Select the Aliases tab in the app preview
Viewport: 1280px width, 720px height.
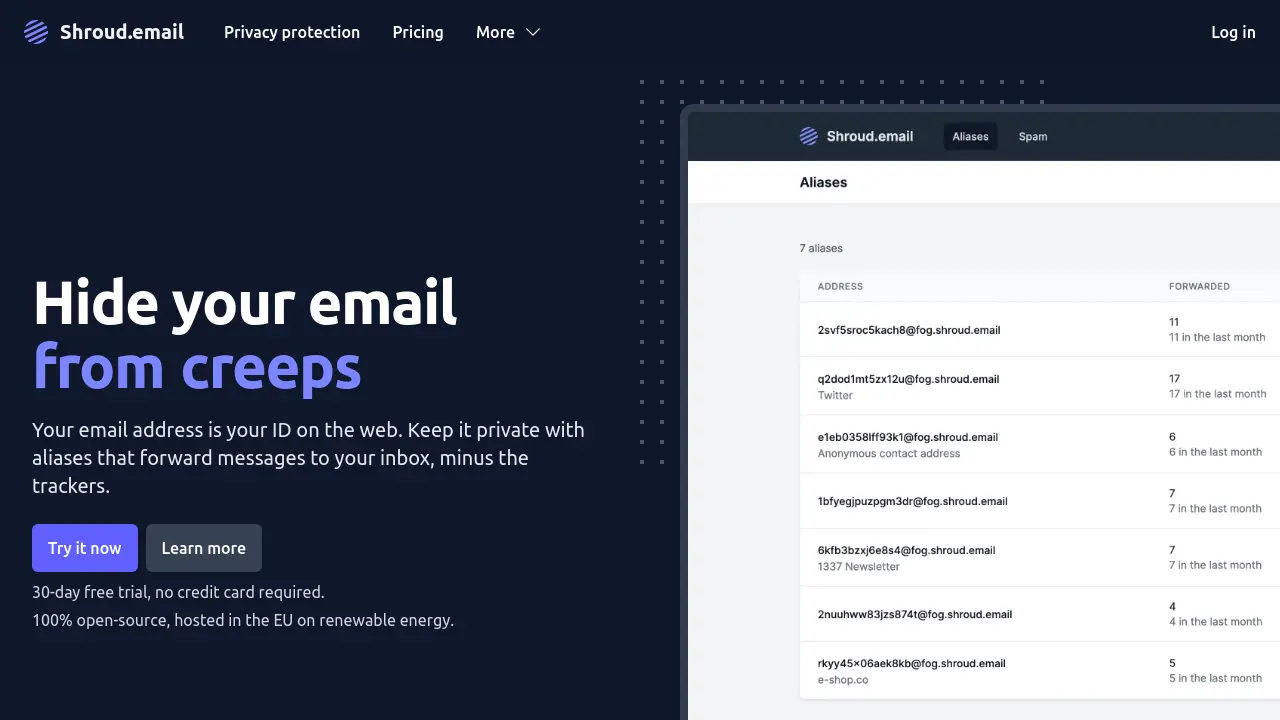(x=969, y=136)
